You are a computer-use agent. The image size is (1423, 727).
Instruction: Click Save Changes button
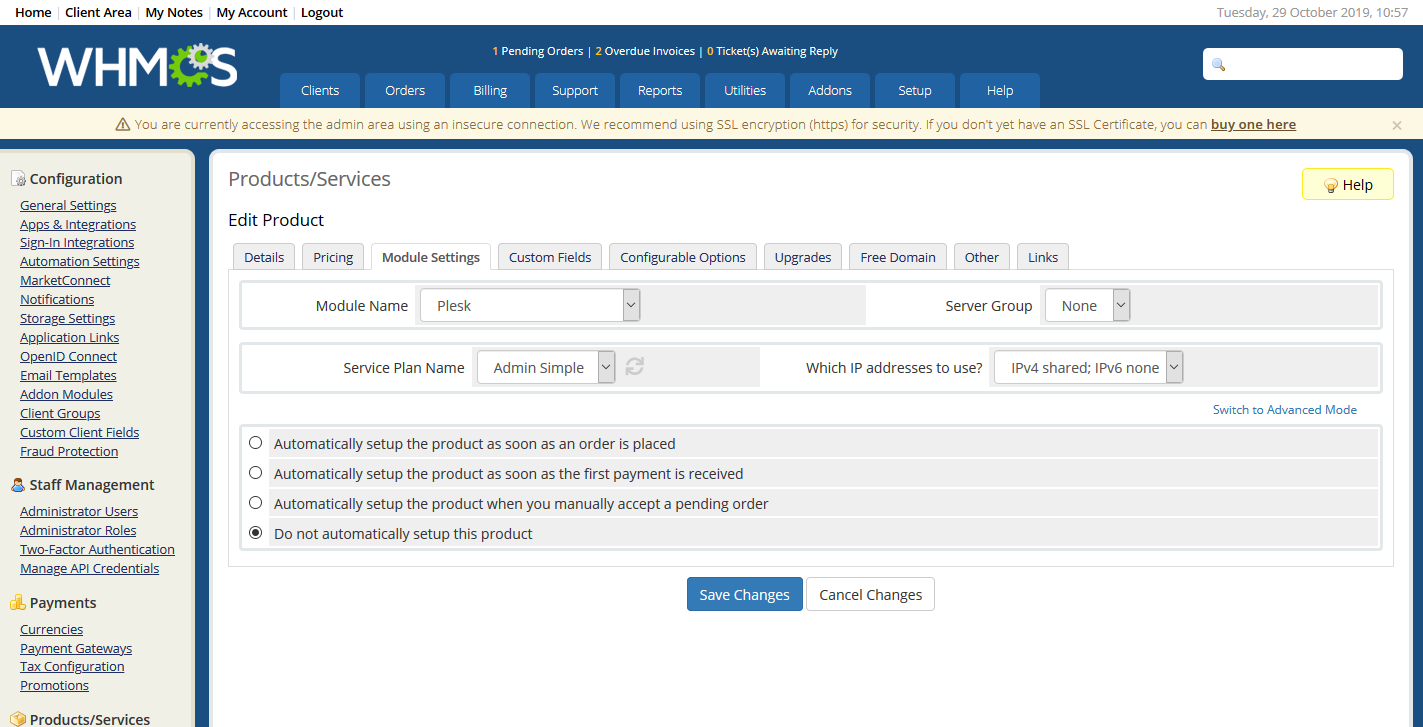click(x=745, y=594)
